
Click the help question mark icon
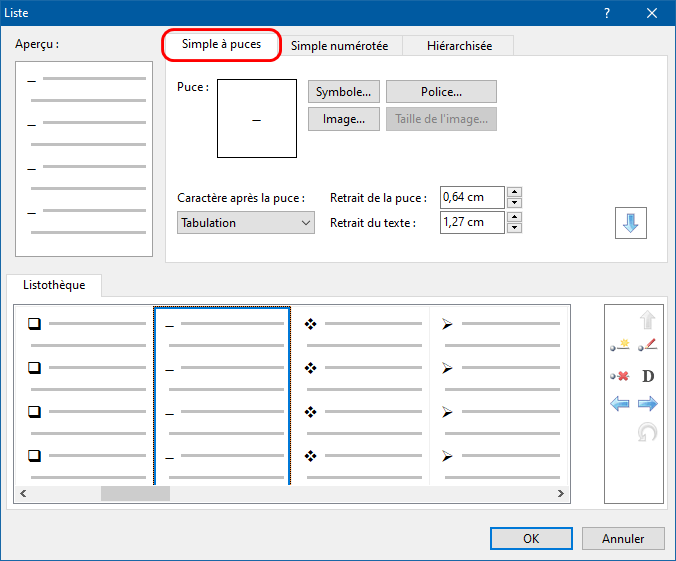(x=607, y=13)
